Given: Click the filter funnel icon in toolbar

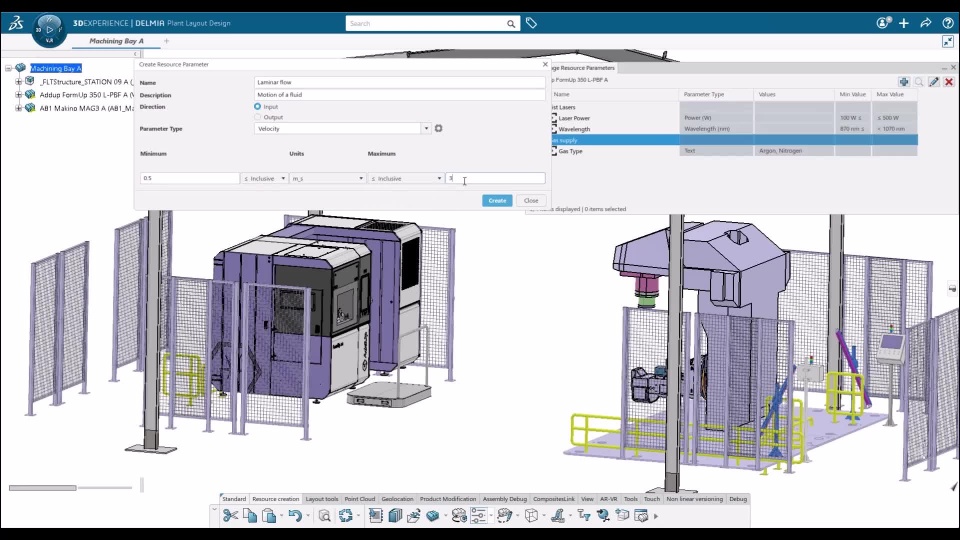Looking at the screenshot, I should coord(582,516).
